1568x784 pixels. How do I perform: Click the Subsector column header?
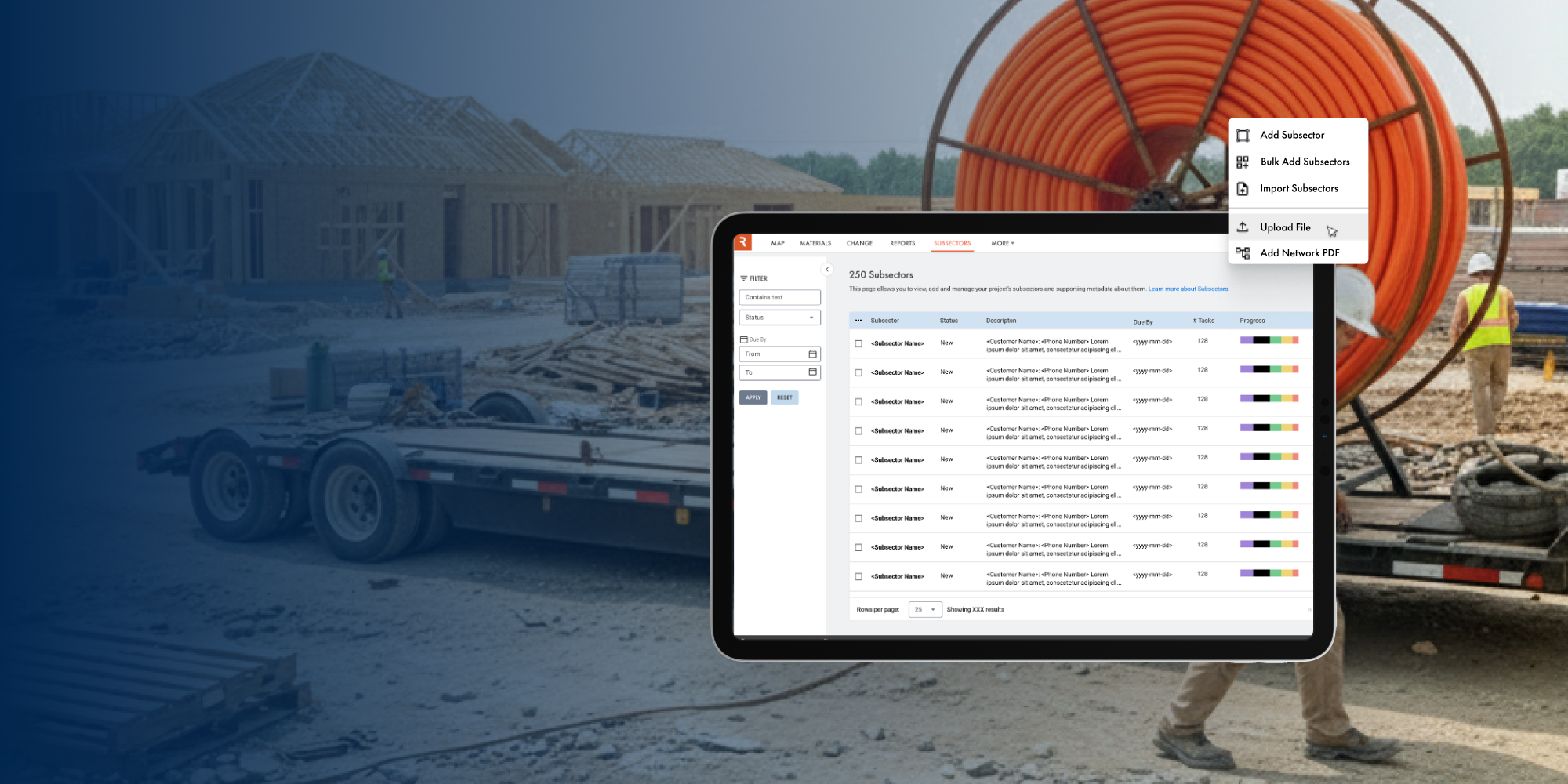pyautogui.click(x=884, y=321)
